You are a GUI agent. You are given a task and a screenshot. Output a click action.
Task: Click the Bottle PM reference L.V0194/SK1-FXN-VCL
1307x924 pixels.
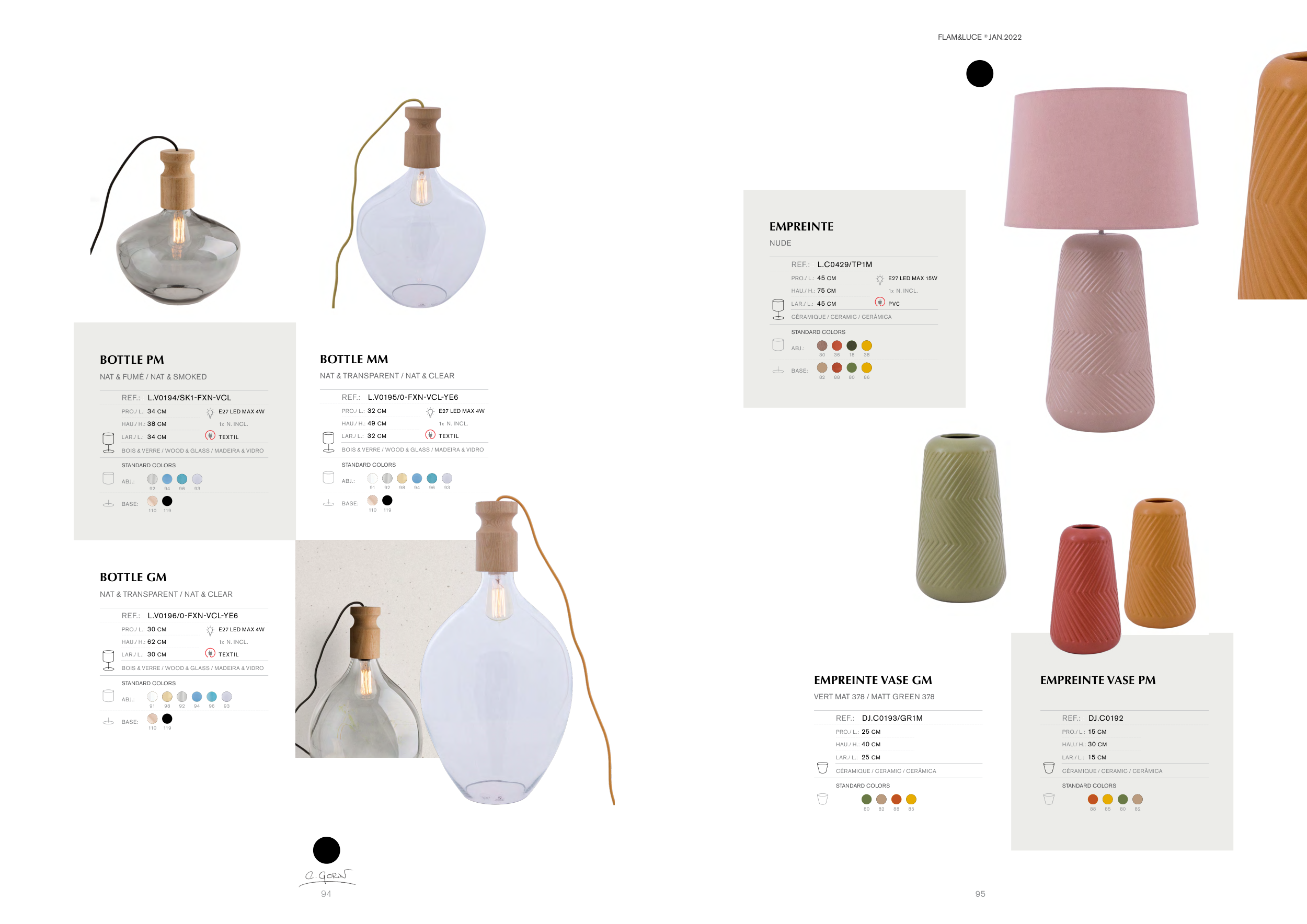pyautogui.click(x=189, y=398)
